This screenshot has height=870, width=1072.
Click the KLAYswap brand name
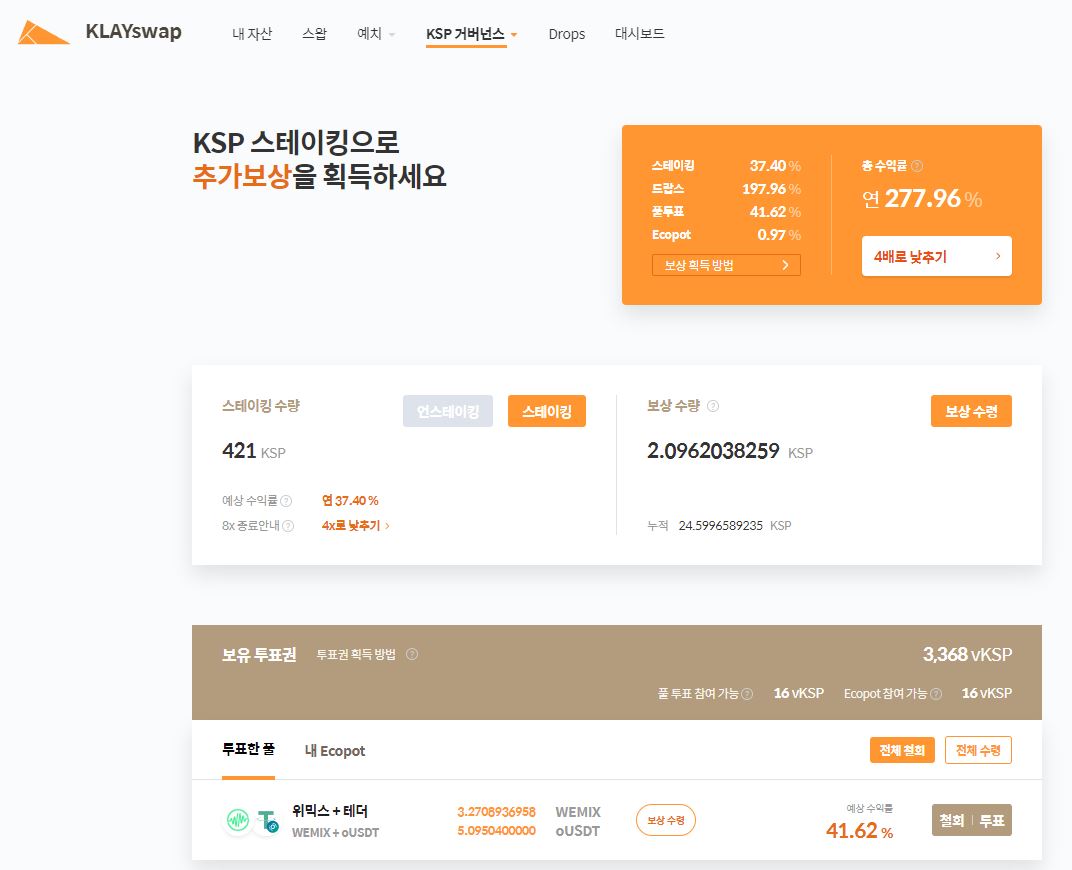[x=133, y=32]
